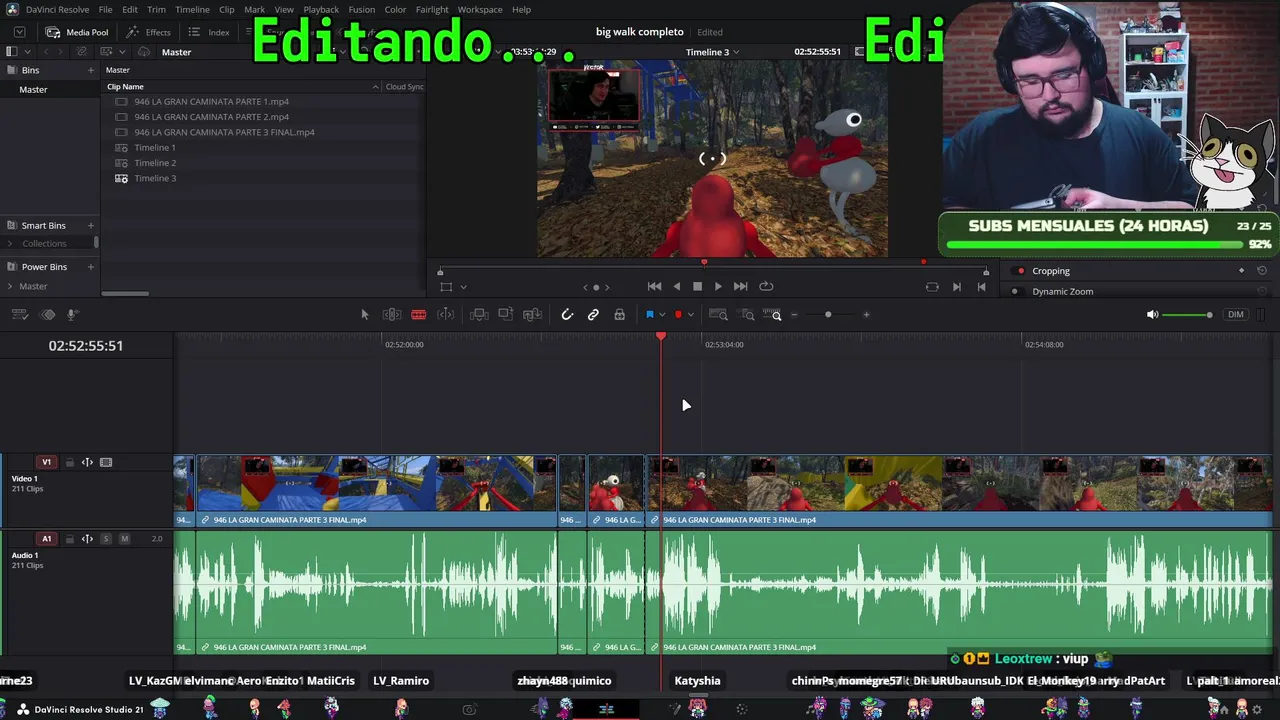
Task: Expand the Power Bins Master folder
Action: 11,287
